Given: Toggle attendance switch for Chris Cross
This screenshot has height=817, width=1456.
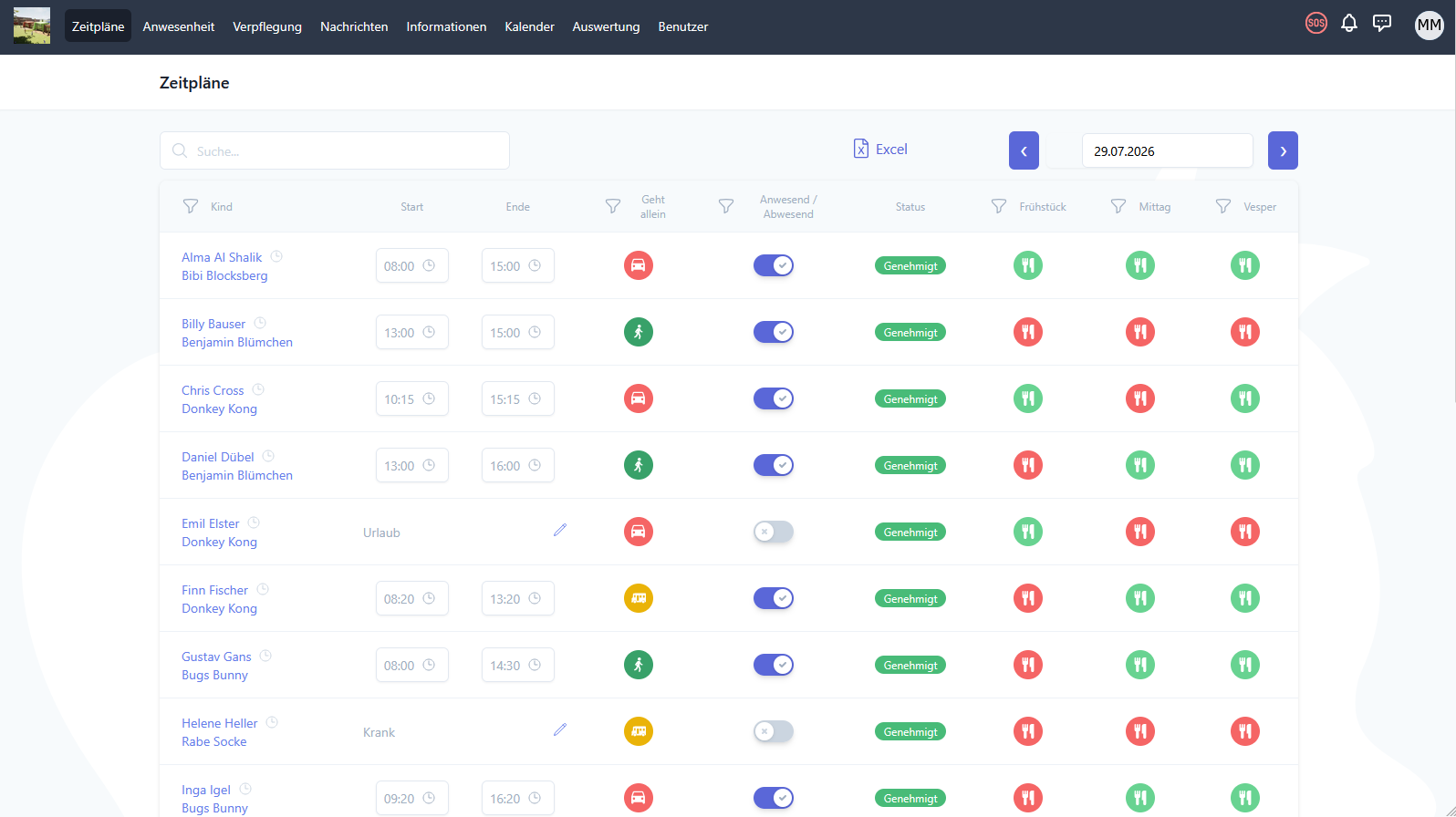Looking at the screenshot, I should tap(774, 398).
